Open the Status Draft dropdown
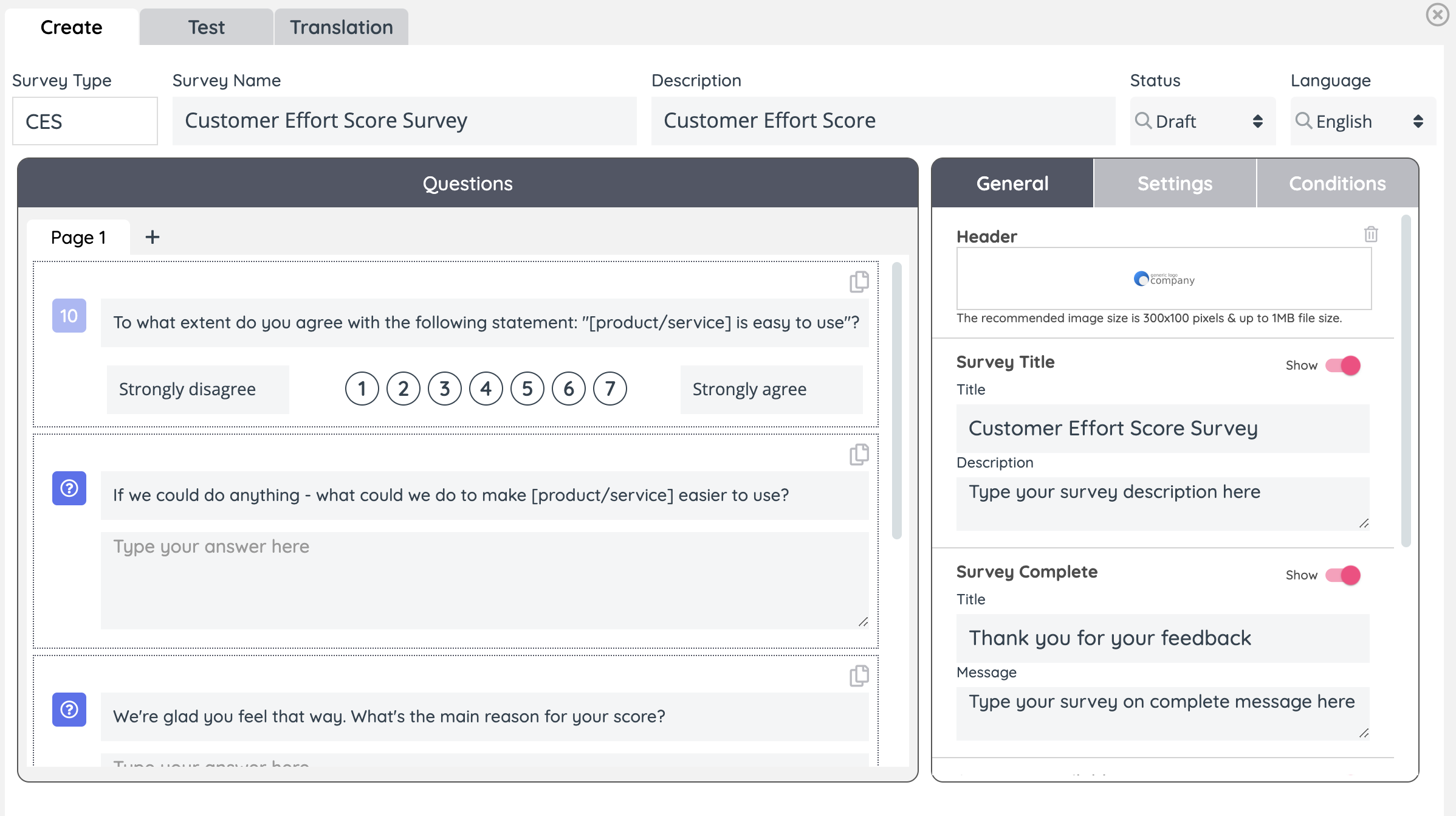Screen dimensions: 1456x816 click(x=1201, y=121)
